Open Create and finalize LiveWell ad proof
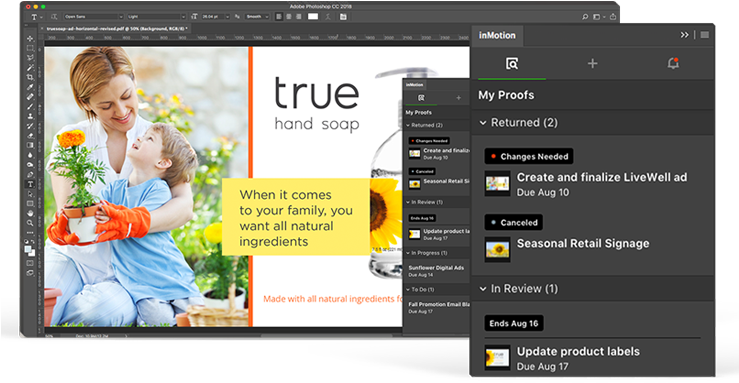The width and height of the screenshot is (739, 383). tap(602, 177)
